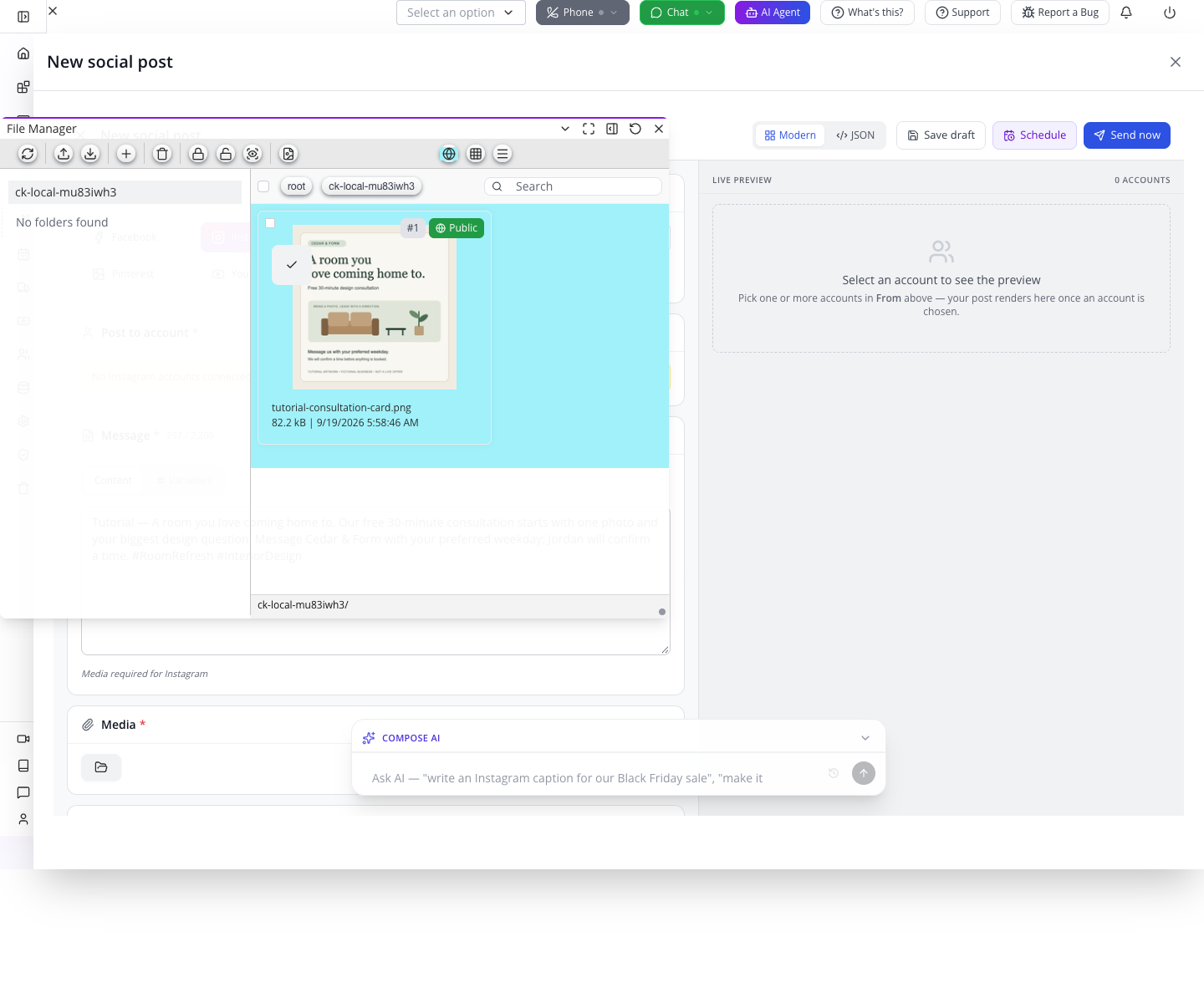Switch to the JSON editor tab
1204x1003 pixels.
point(855,135)
